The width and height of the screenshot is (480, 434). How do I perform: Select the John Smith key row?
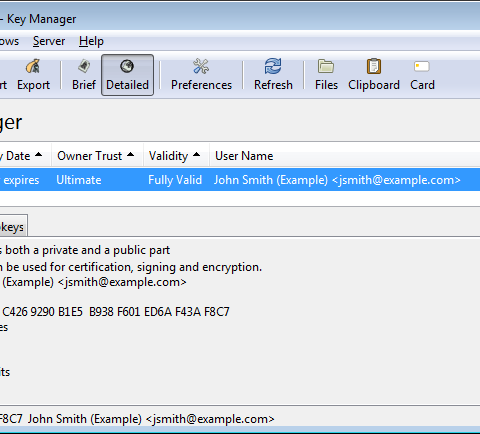coord(240,180)
